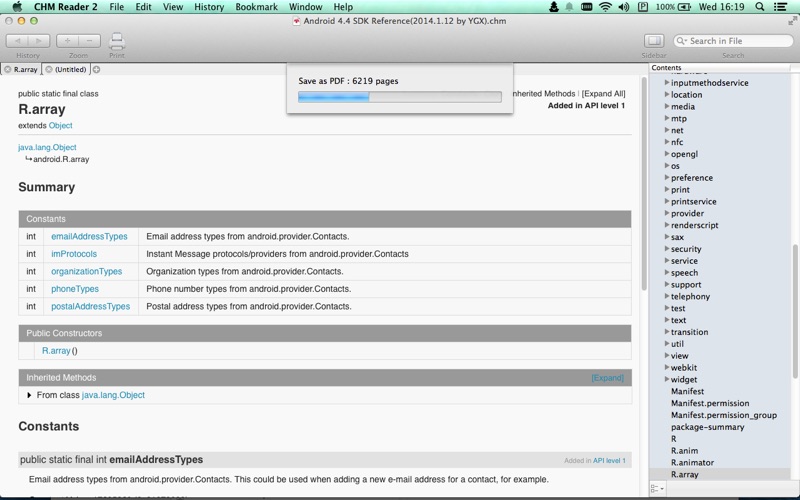
Task: Open the imProtocols constant link
Action: click(x=74, y=254)
